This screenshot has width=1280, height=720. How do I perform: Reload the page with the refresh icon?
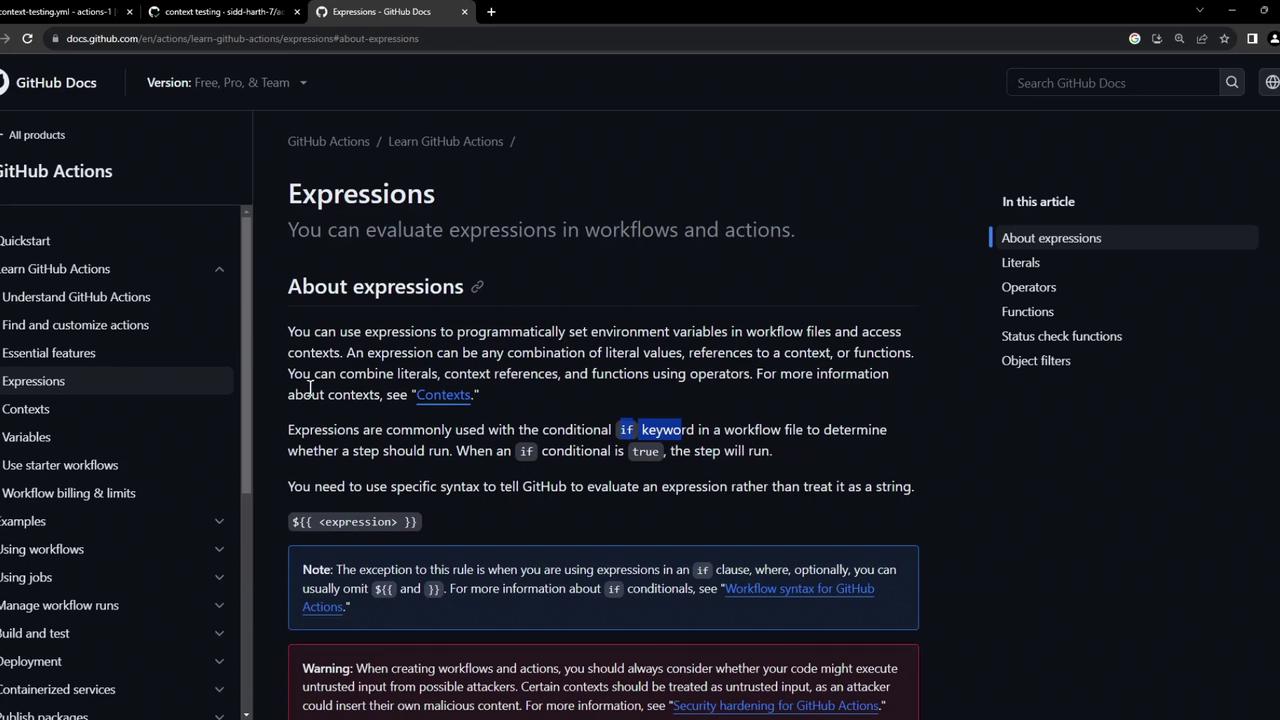coord(27,39)
